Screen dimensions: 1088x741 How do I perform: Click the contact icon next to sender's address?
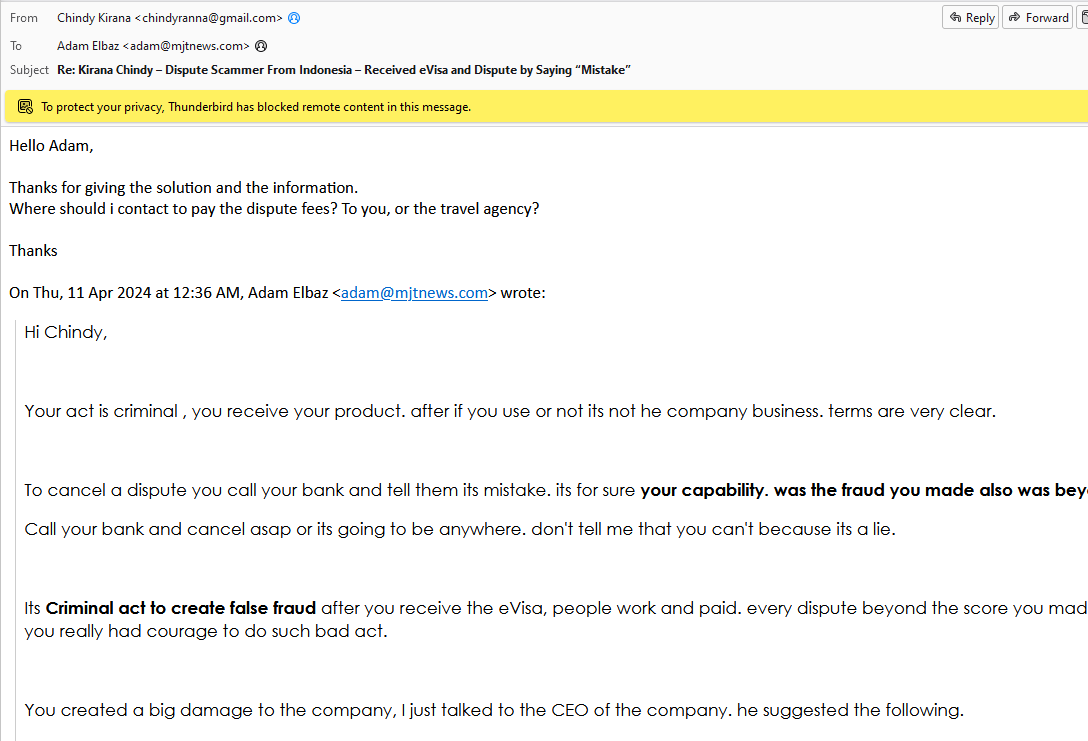click(x=294, y=18)
